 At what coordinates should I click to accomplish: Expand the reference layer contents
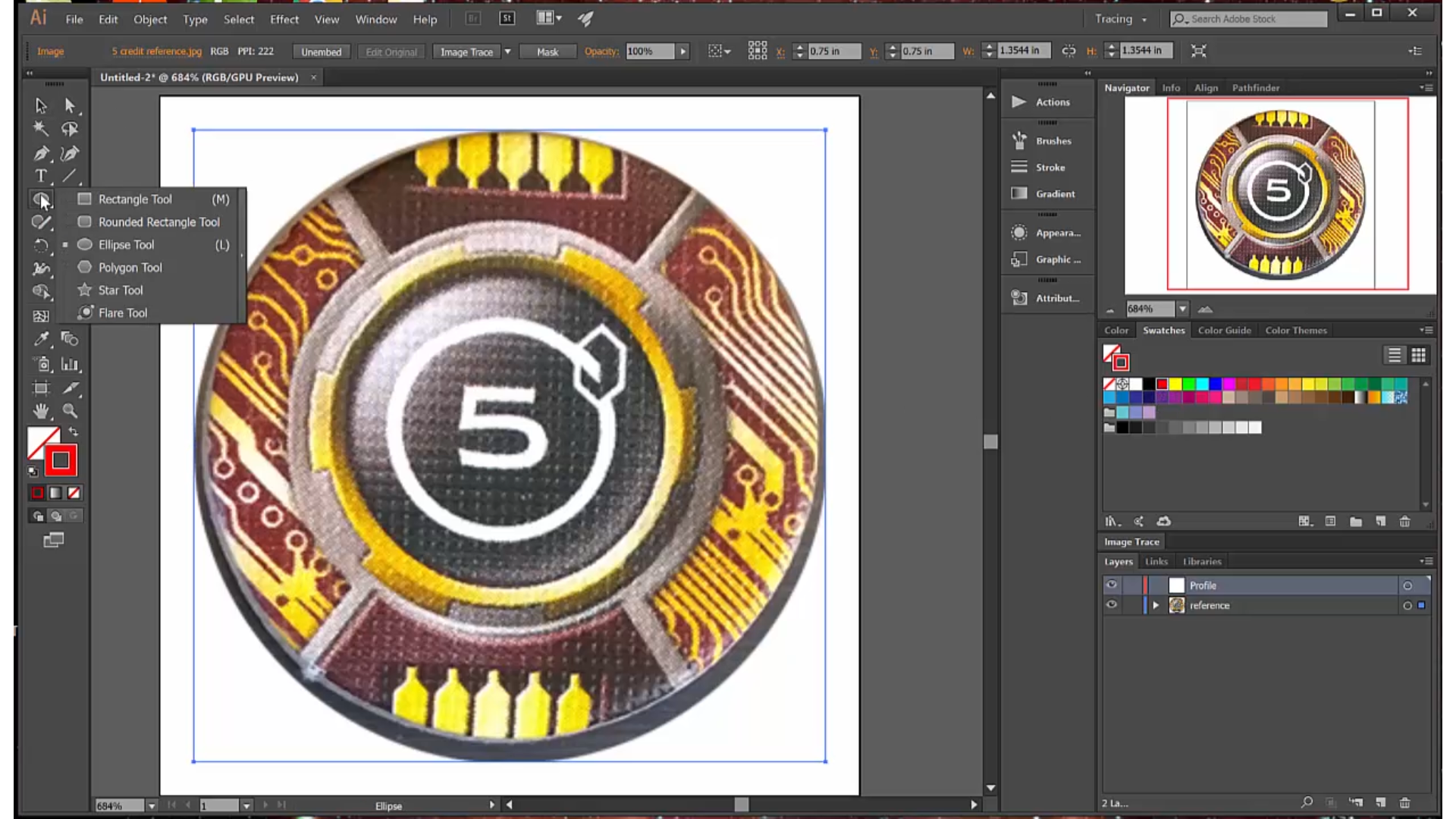tap(1156, 605)
